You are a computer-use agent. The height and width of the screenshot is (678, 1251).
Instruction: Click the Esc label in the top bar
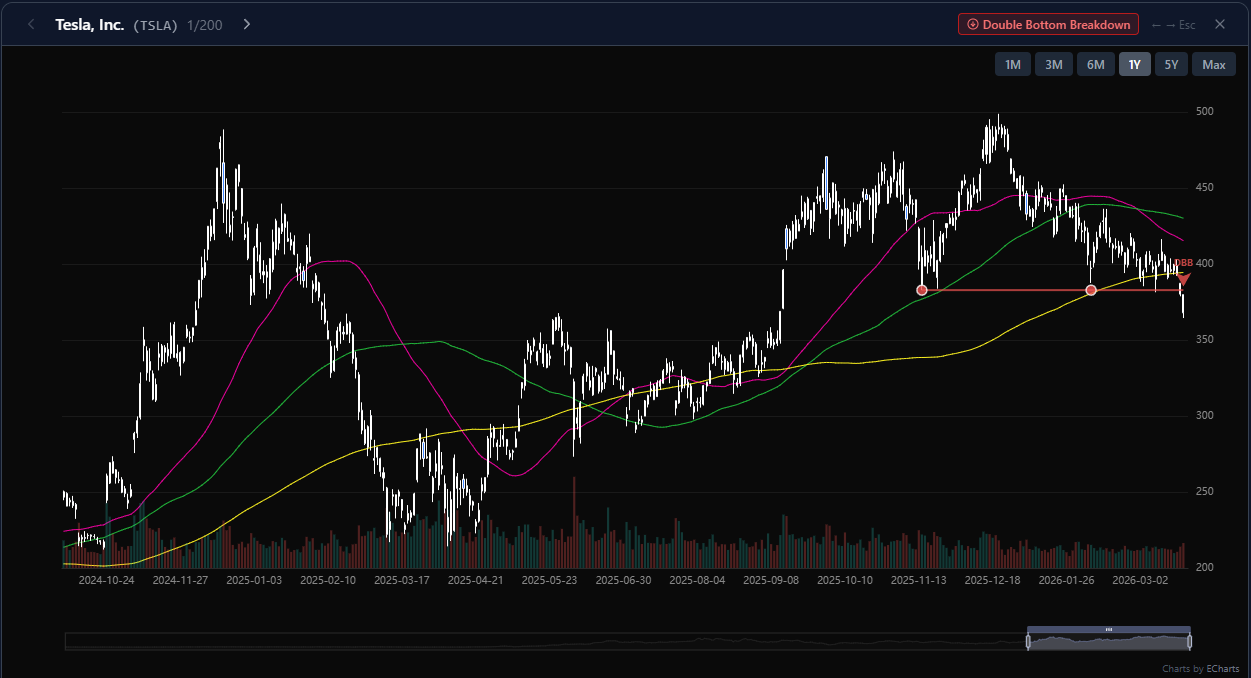tap(1187, 24)
